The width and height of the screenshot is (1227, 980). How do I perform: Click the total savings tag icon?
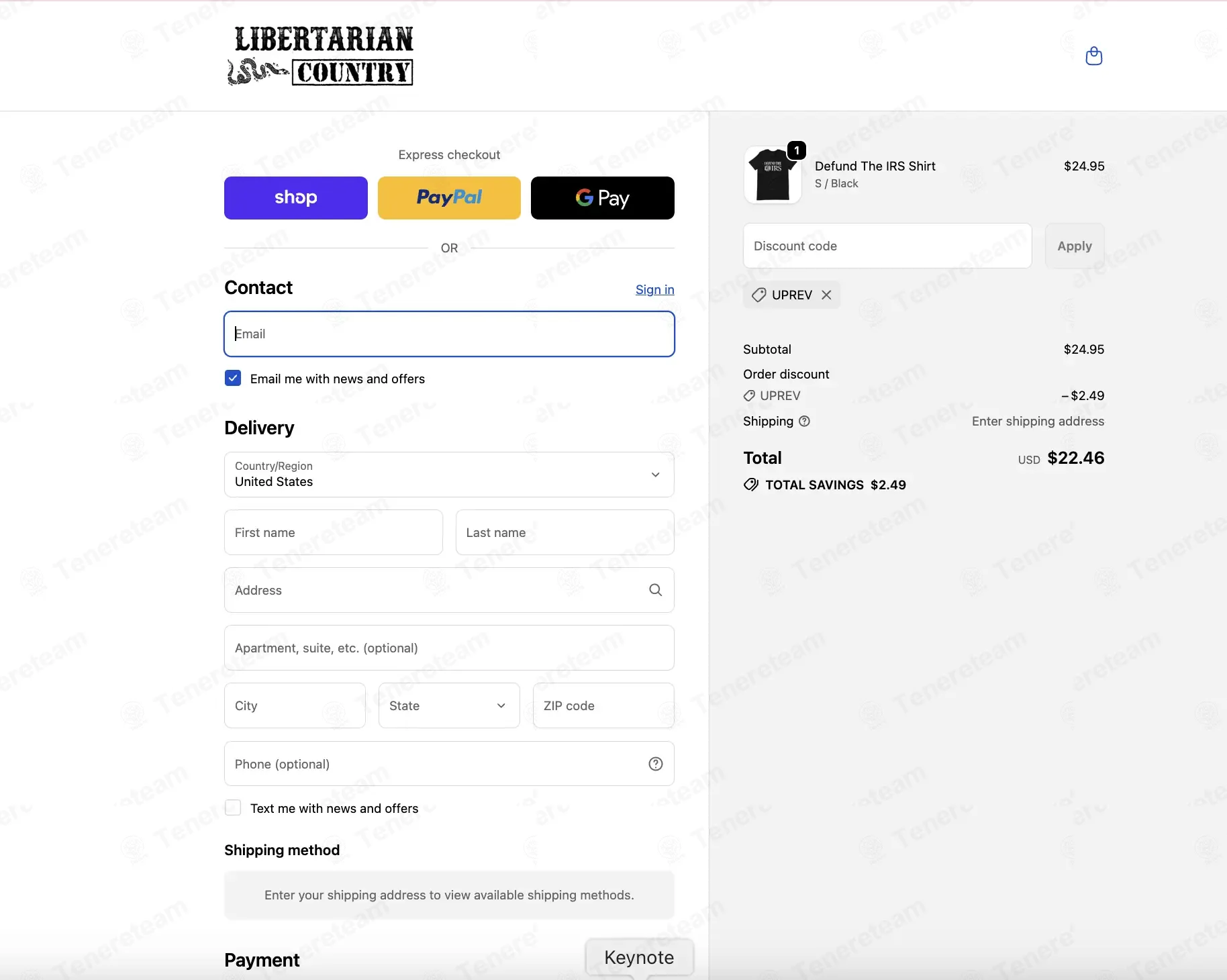751,485
